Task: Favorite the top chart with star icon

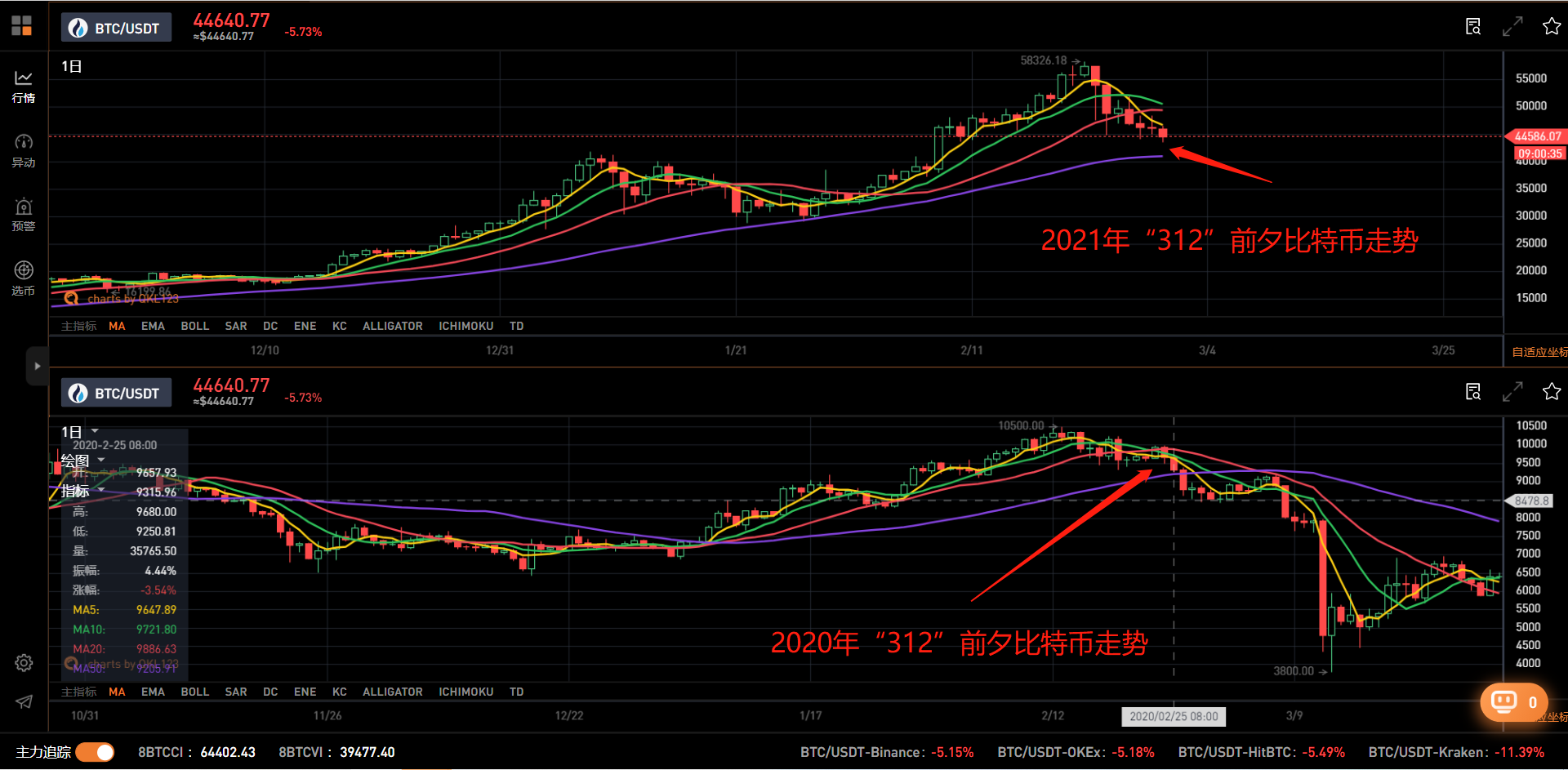Action: pos(1552,27)
